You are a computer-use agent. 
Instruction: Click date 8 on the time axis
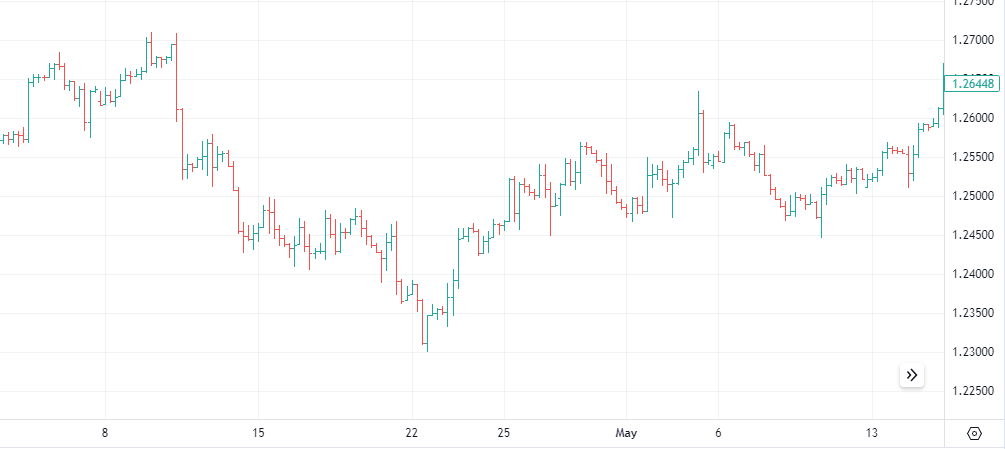pos(105,433)
